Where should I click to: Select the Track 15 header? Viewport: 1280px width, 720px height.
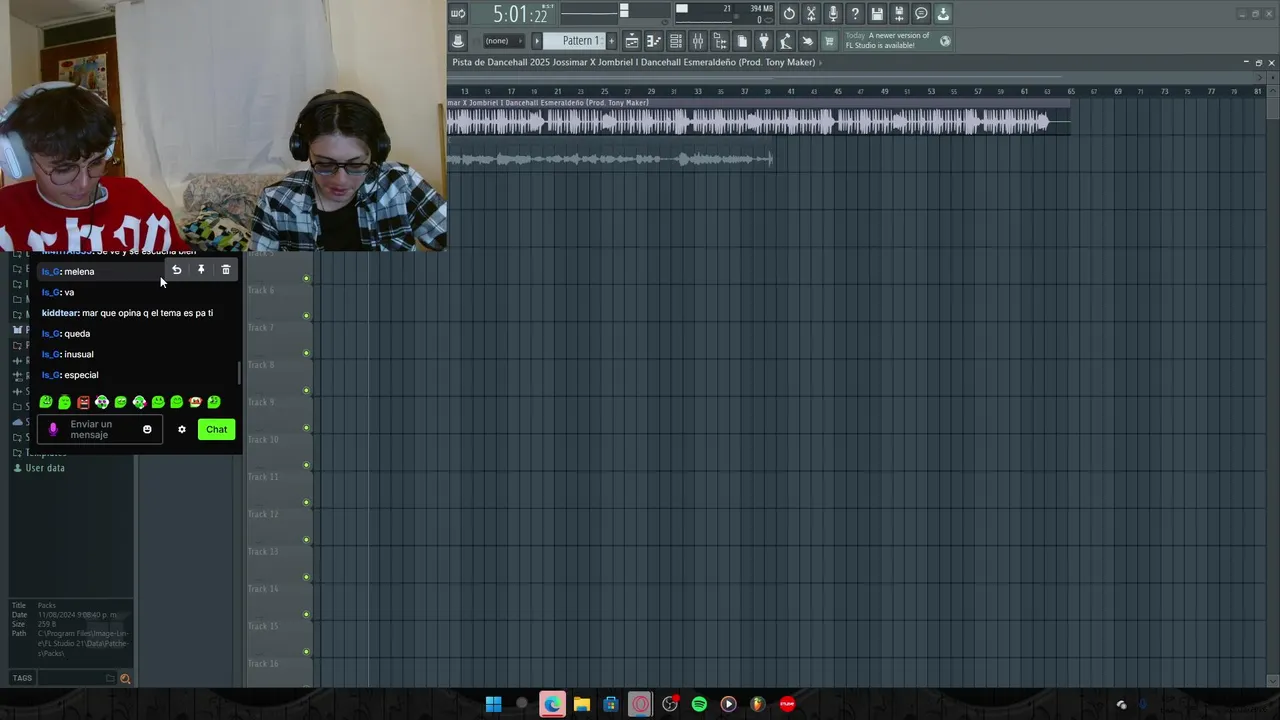point(280,638)
